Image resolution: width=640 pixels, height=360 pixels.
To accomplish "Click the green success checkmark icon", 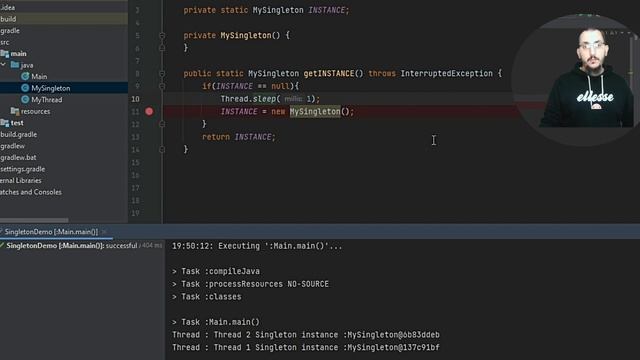I will click(x=2, y=245).
